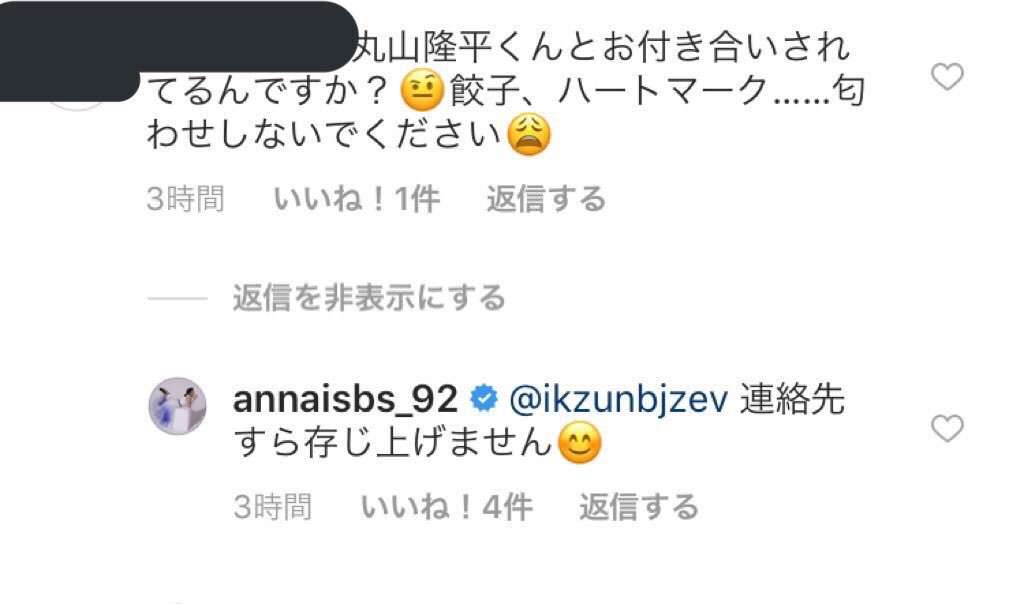Viewport: 1024px width, 604px height.
Task: Tap heart icon on annaisbs_92's reply
Action: click(947, 428)
